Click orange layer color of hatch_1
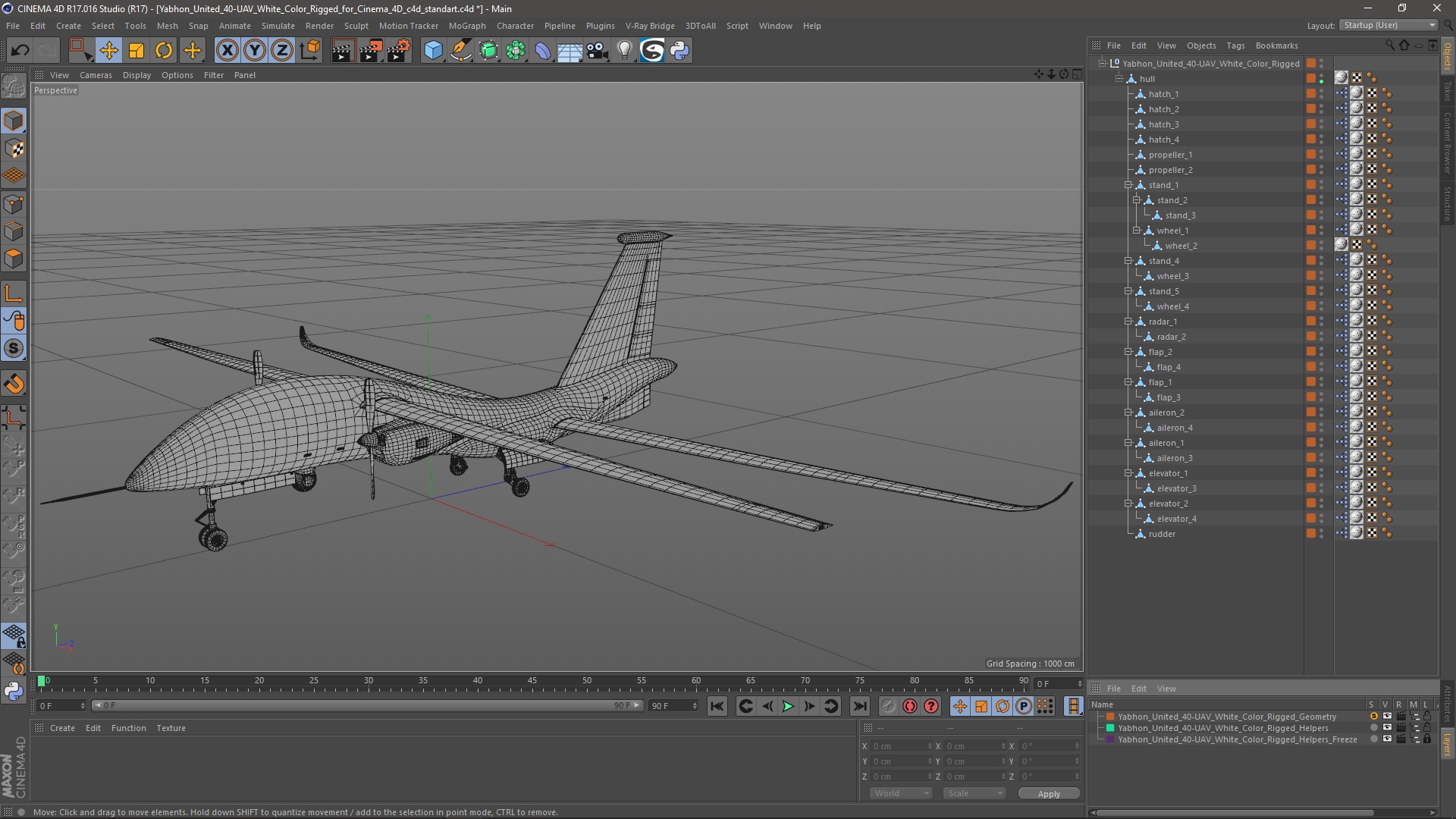 [x=1310, y=94]
